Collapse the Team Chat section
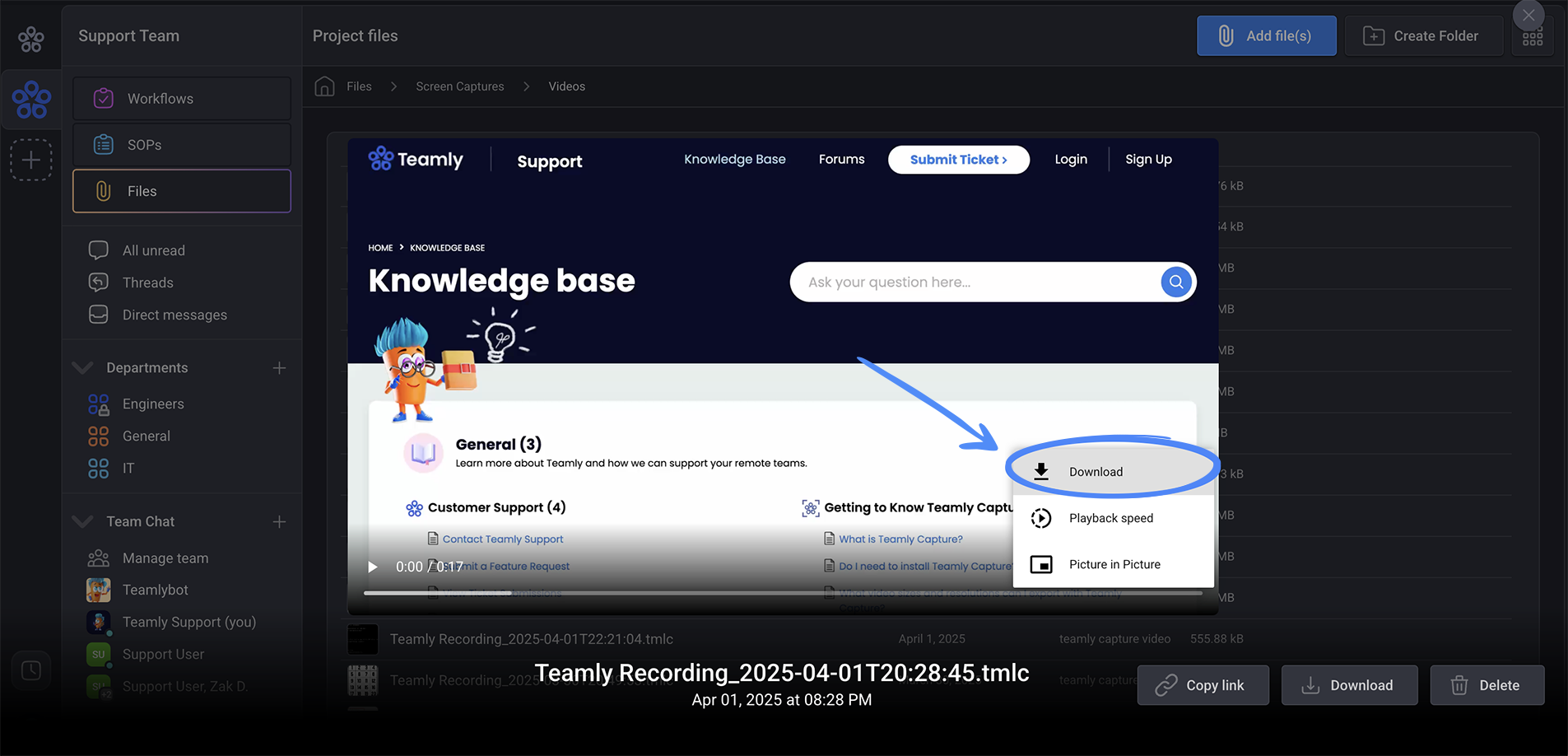The width and height of the screenshot is (1568, 756). coord(82,521)
